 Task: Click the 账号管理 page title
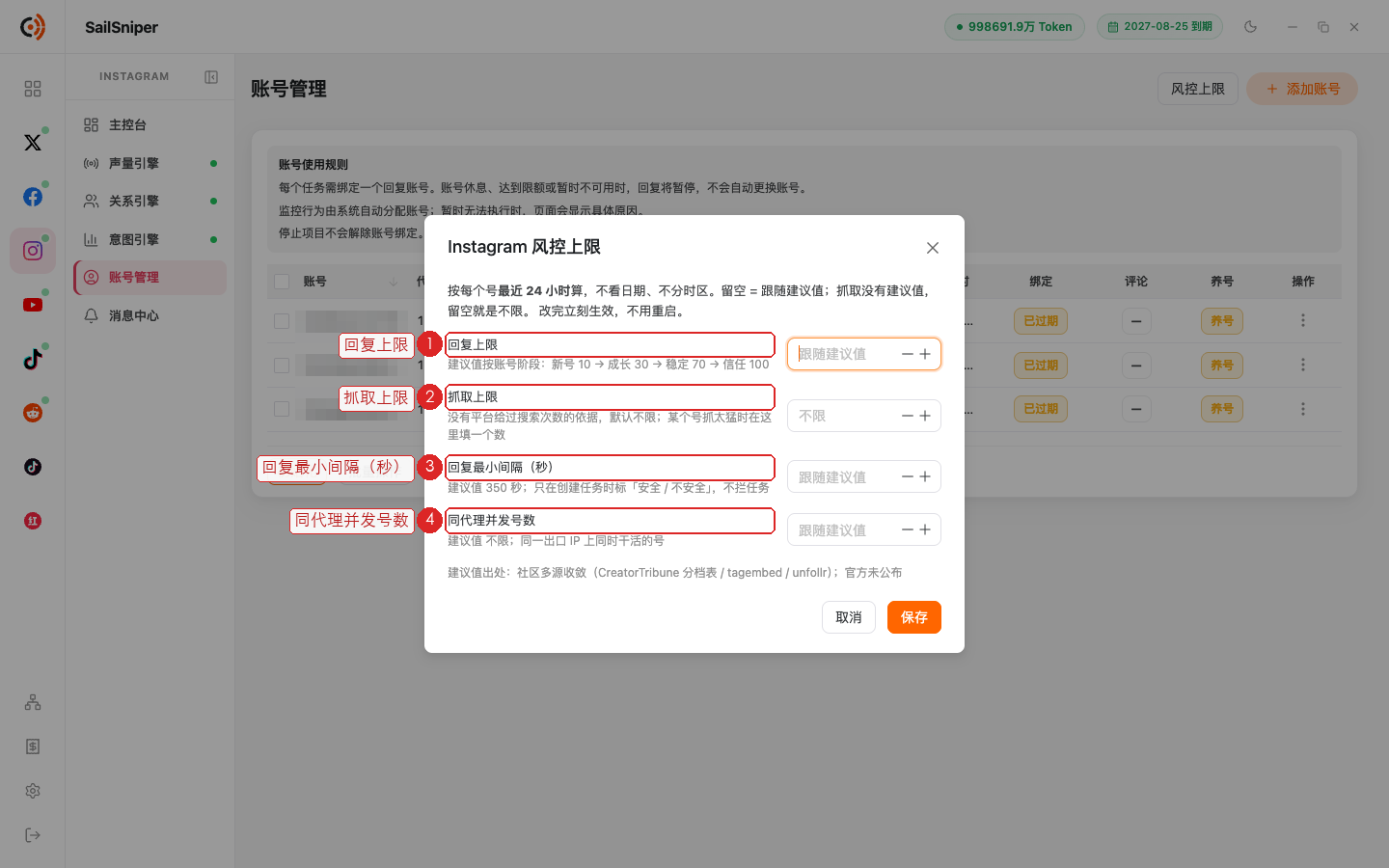click(288, 89)
